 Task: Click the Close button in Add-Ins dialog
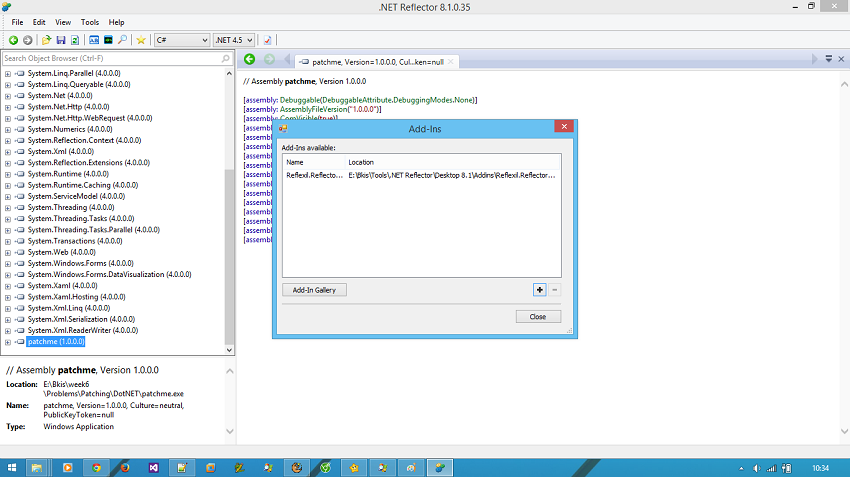click(x=538, y=317)
